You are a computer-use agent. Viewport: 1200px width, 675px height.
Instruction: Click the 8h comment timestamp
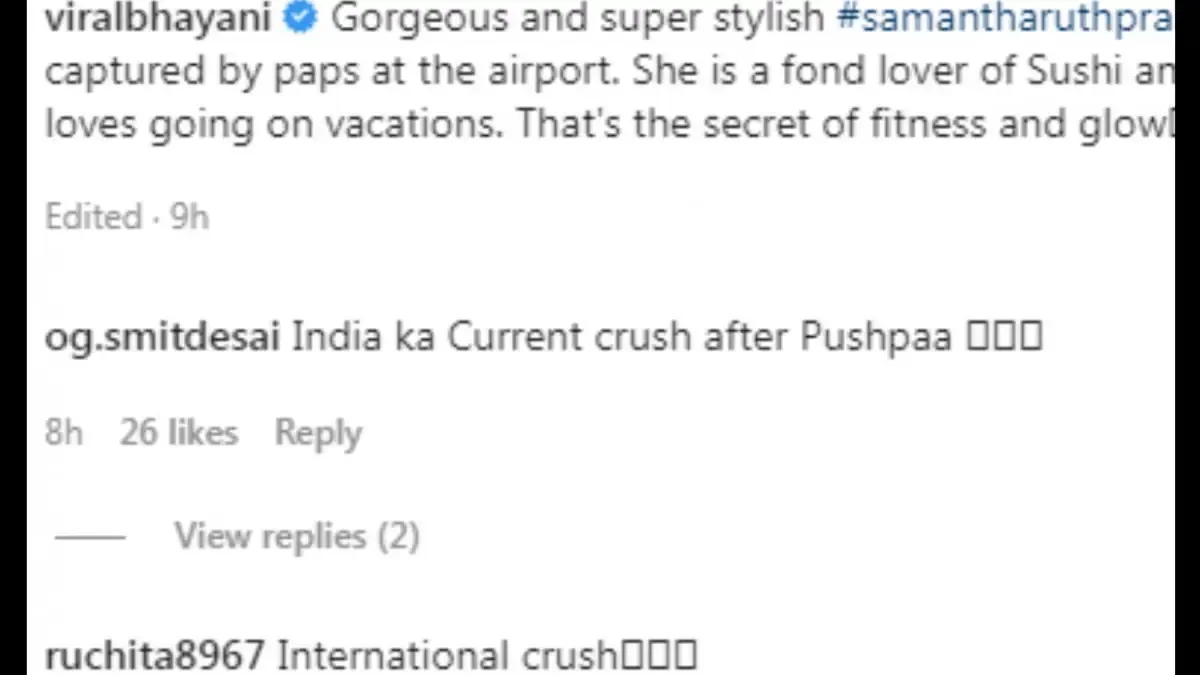pyautogui.click(x=64, y=433)
